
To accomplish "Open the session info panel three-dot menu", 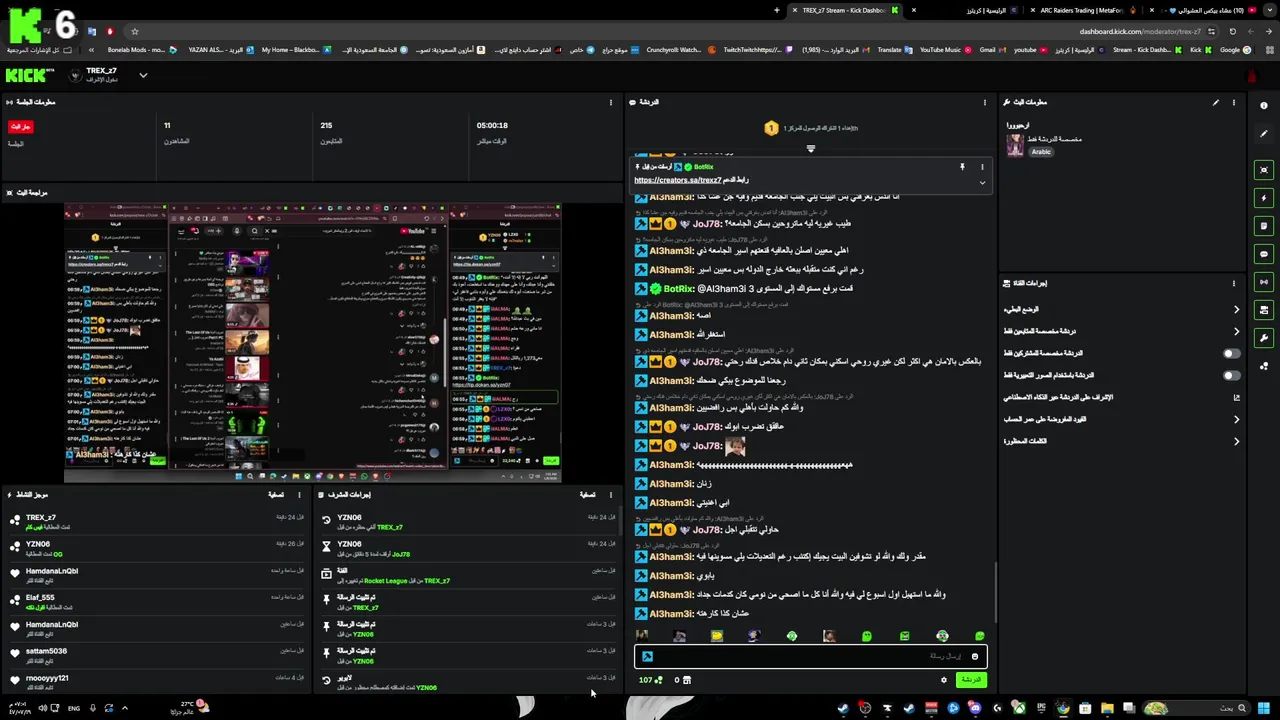I will click(x=611, y=102).
